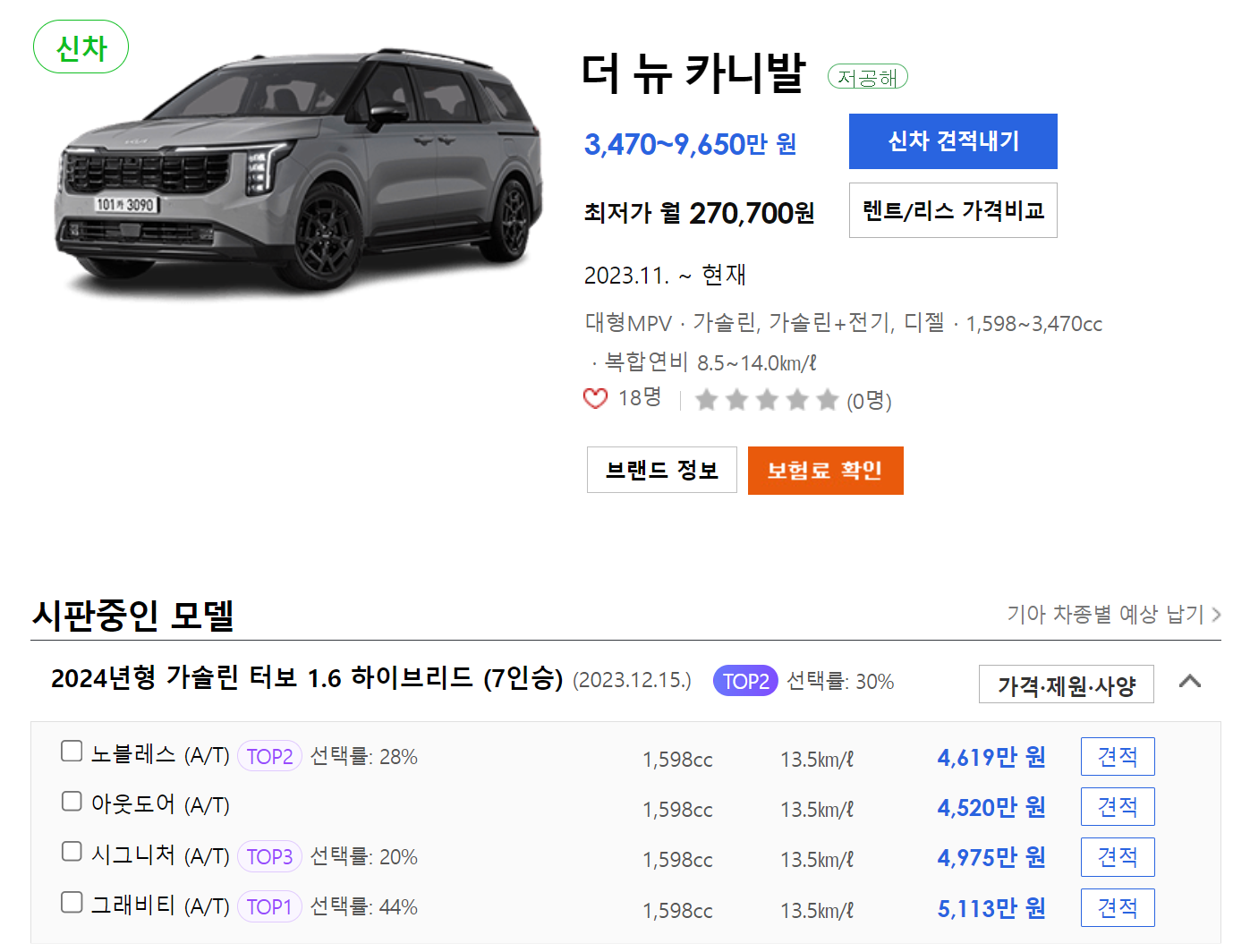1250x952 pixels.
Task: Click the (0명) rating count
Action: pyautogui.click(x=869, y=401)
